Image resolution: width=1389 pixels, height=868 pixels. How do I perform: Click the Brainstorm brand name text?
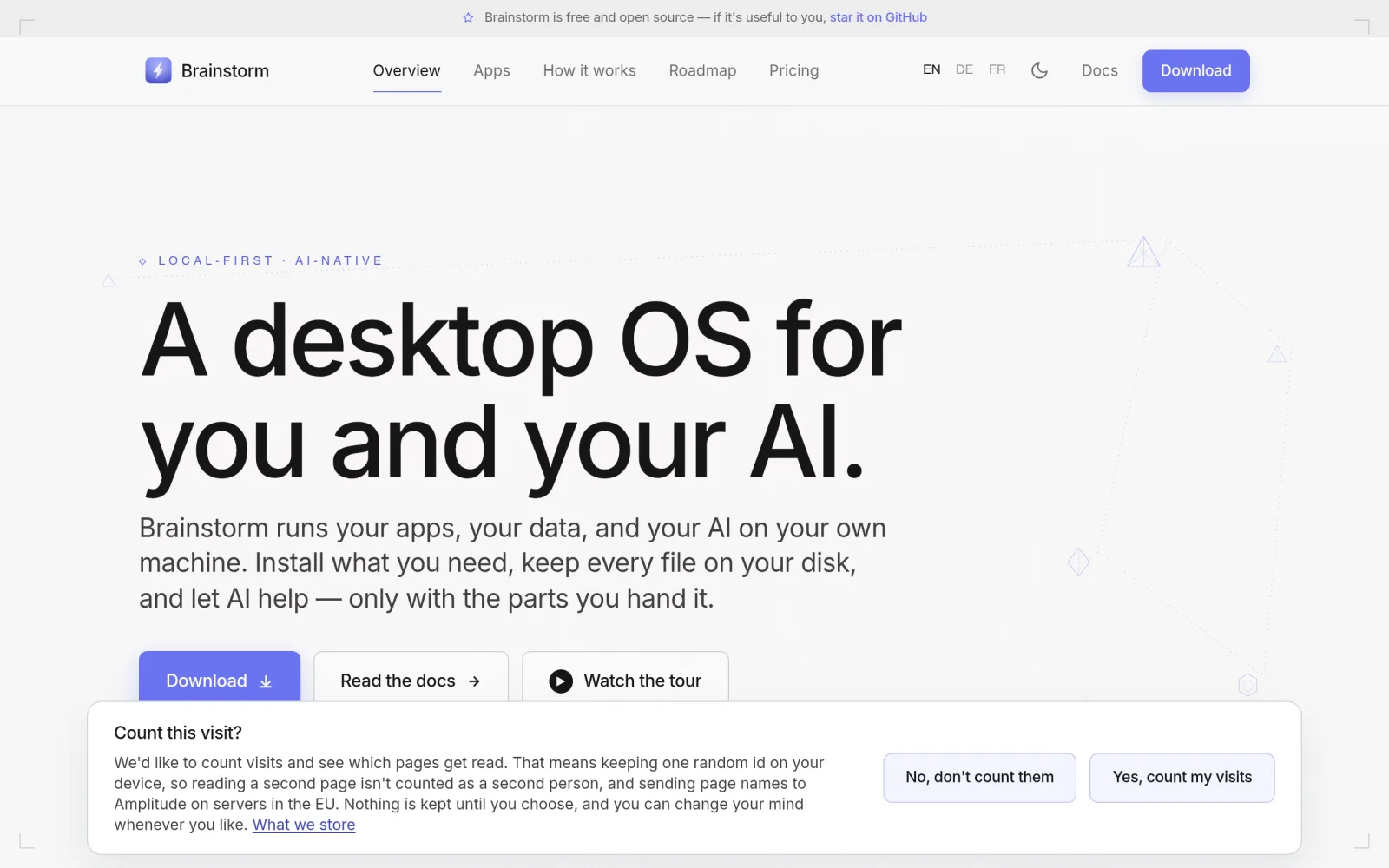225,71
